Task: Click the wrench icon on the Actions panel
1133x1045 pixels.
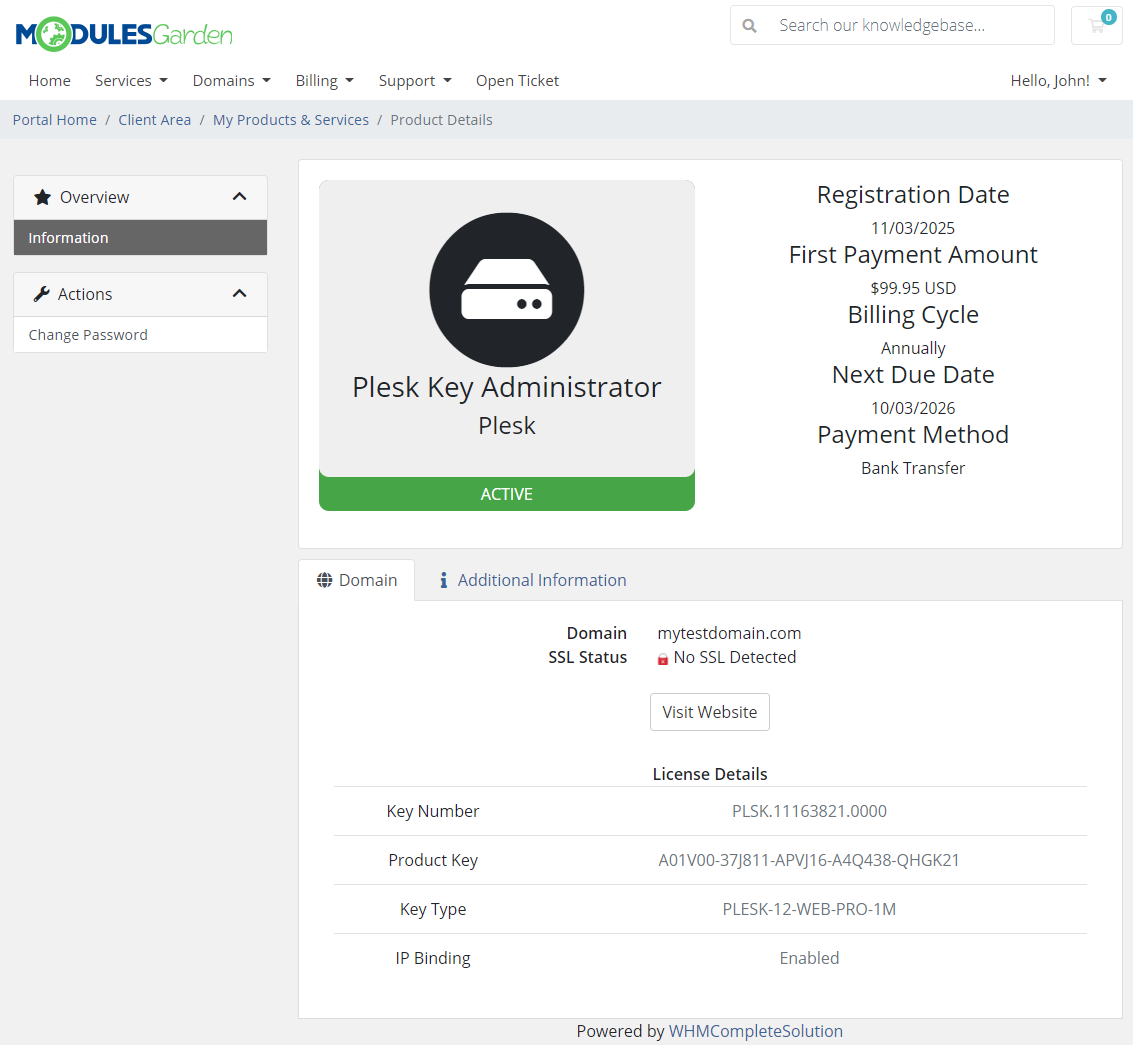Action: [42, 293]
